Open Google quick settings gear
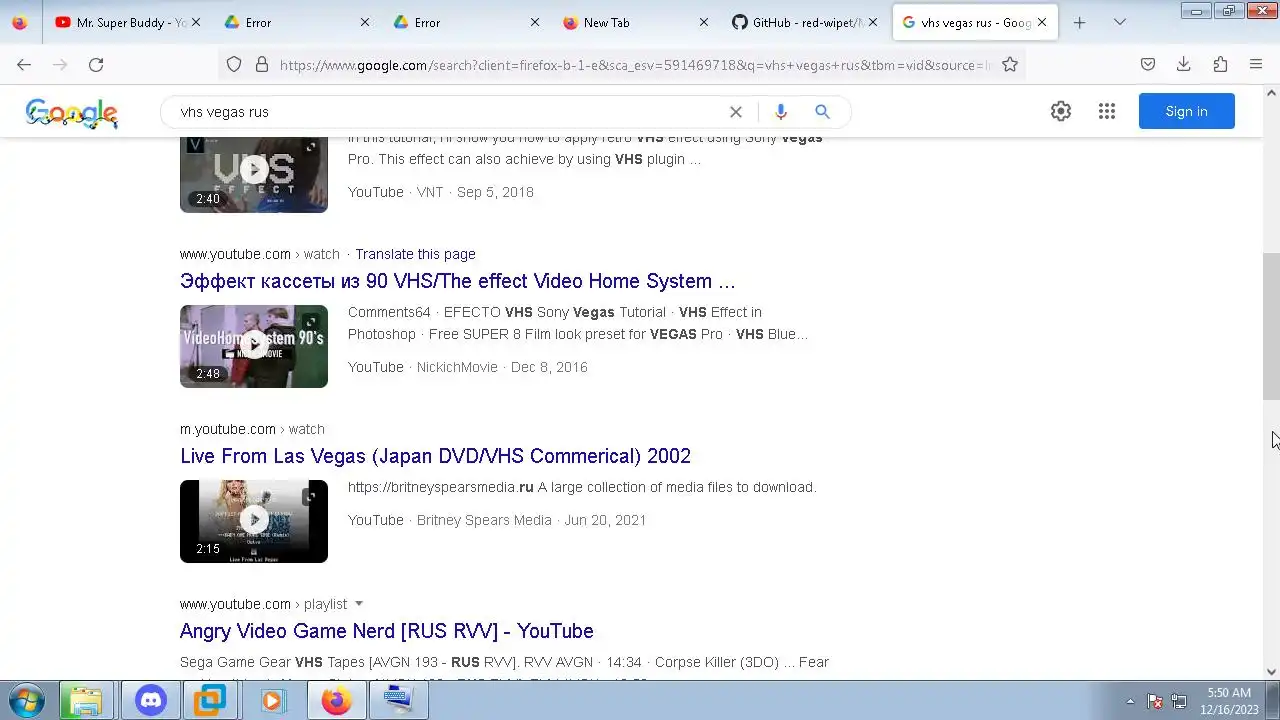 click(x=1061, y=111)
